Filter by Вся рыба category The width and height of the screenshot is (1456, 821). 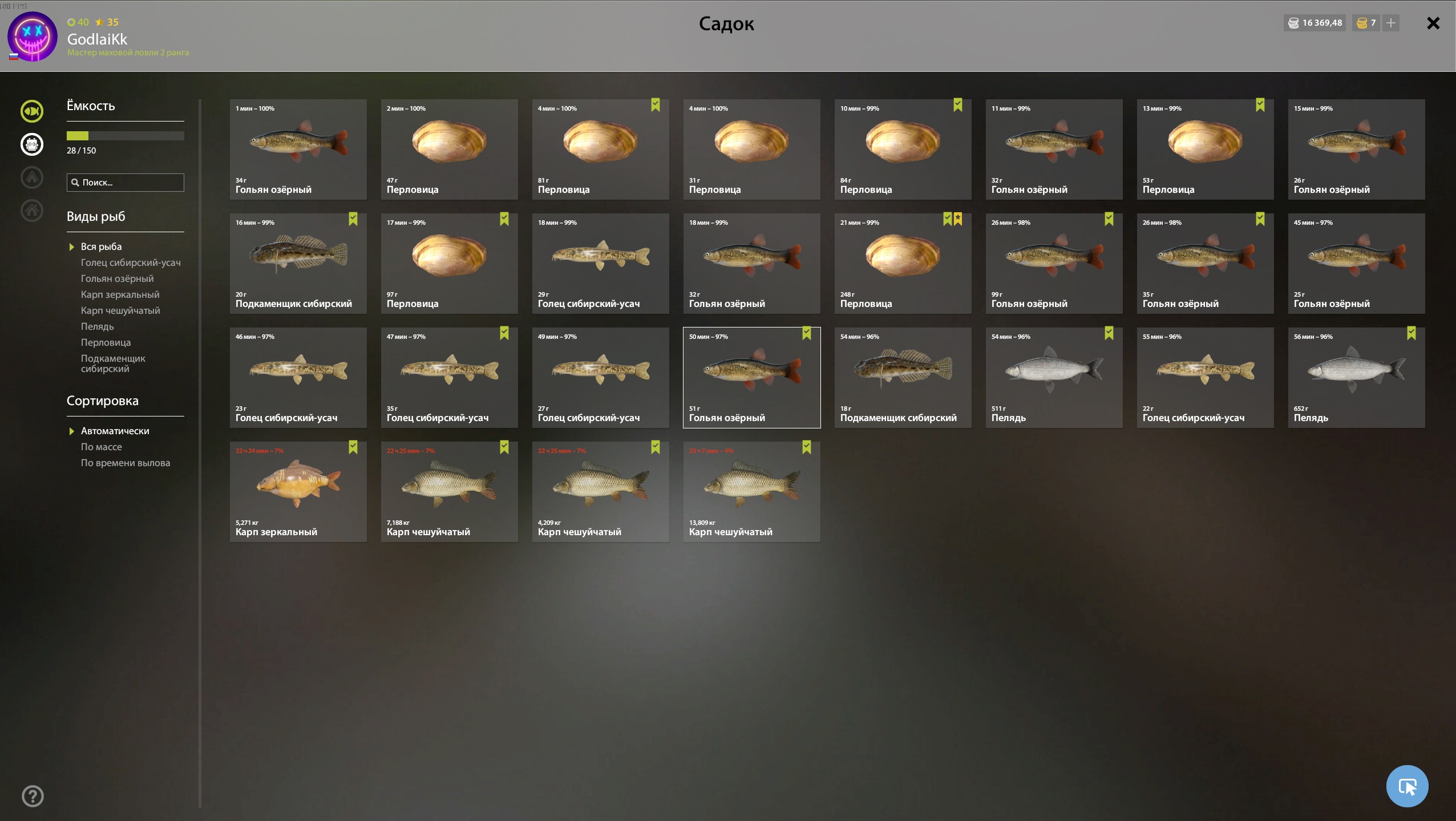(x=101, y=246)
